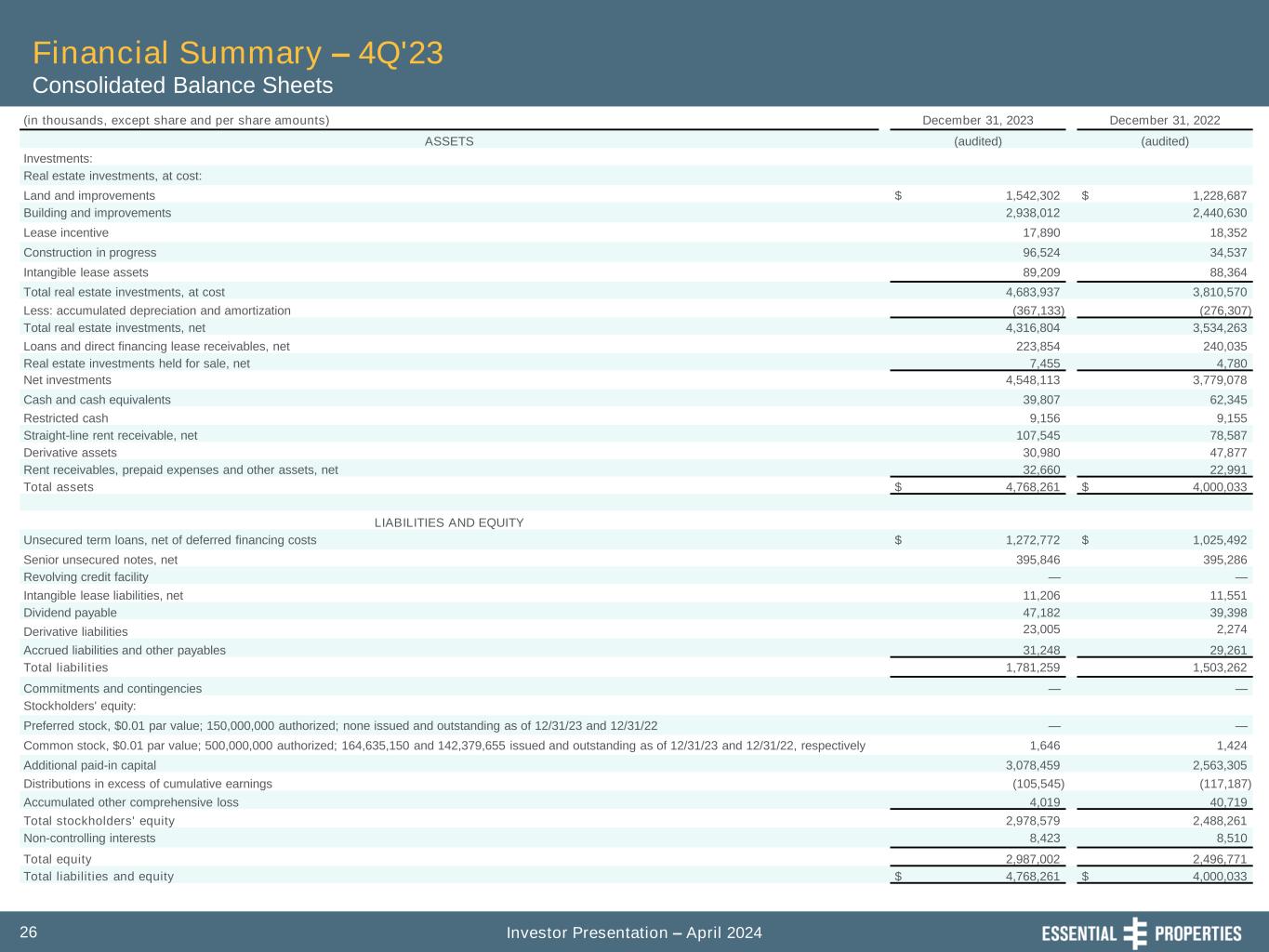Select the Senior unsecured notes, net label
Screen dimensions: 1269x952
coord(100,560)
